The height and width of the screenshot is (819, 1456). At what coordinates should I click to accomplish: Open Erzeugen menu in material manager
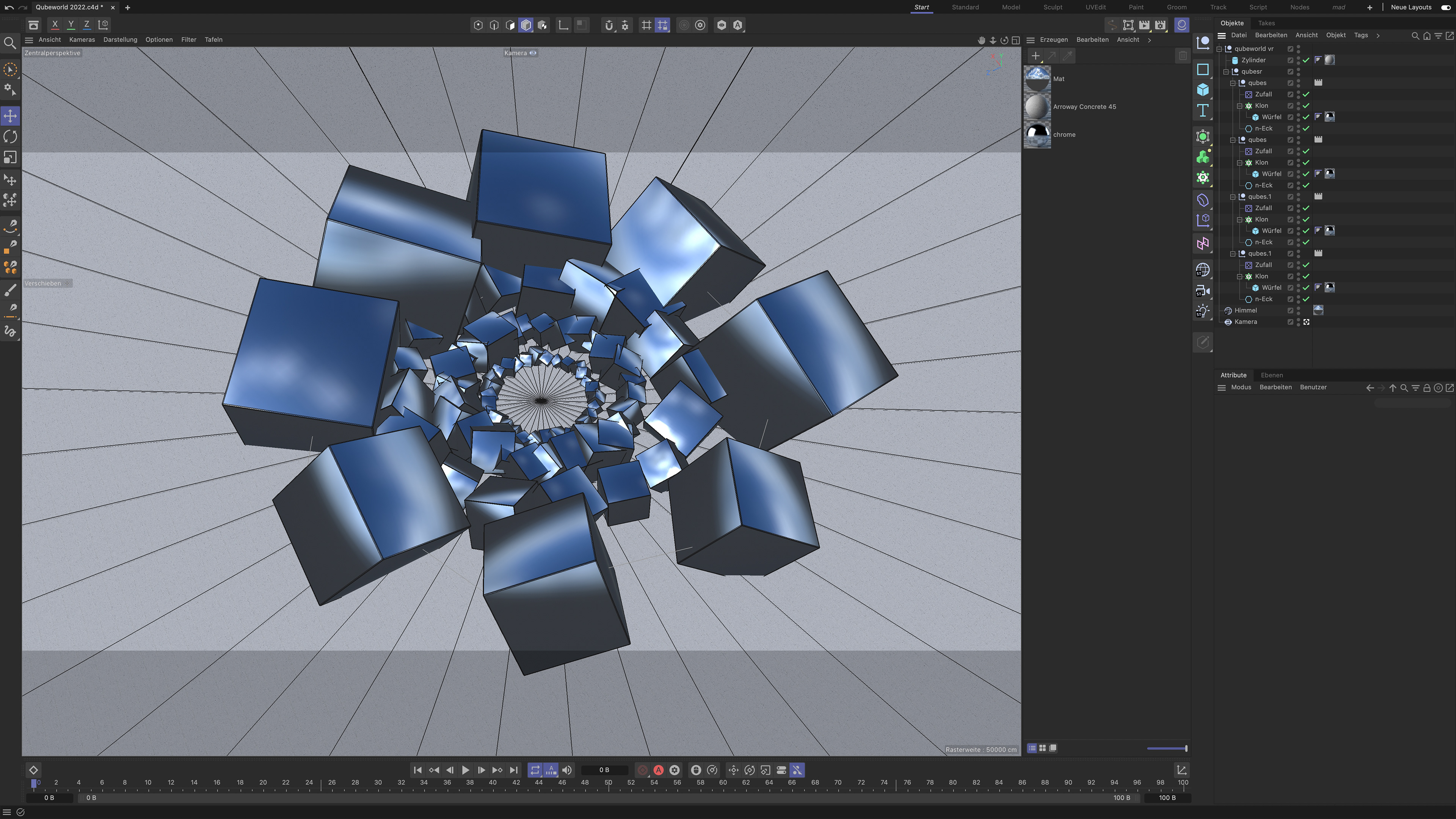click(x=1054, y=39)
